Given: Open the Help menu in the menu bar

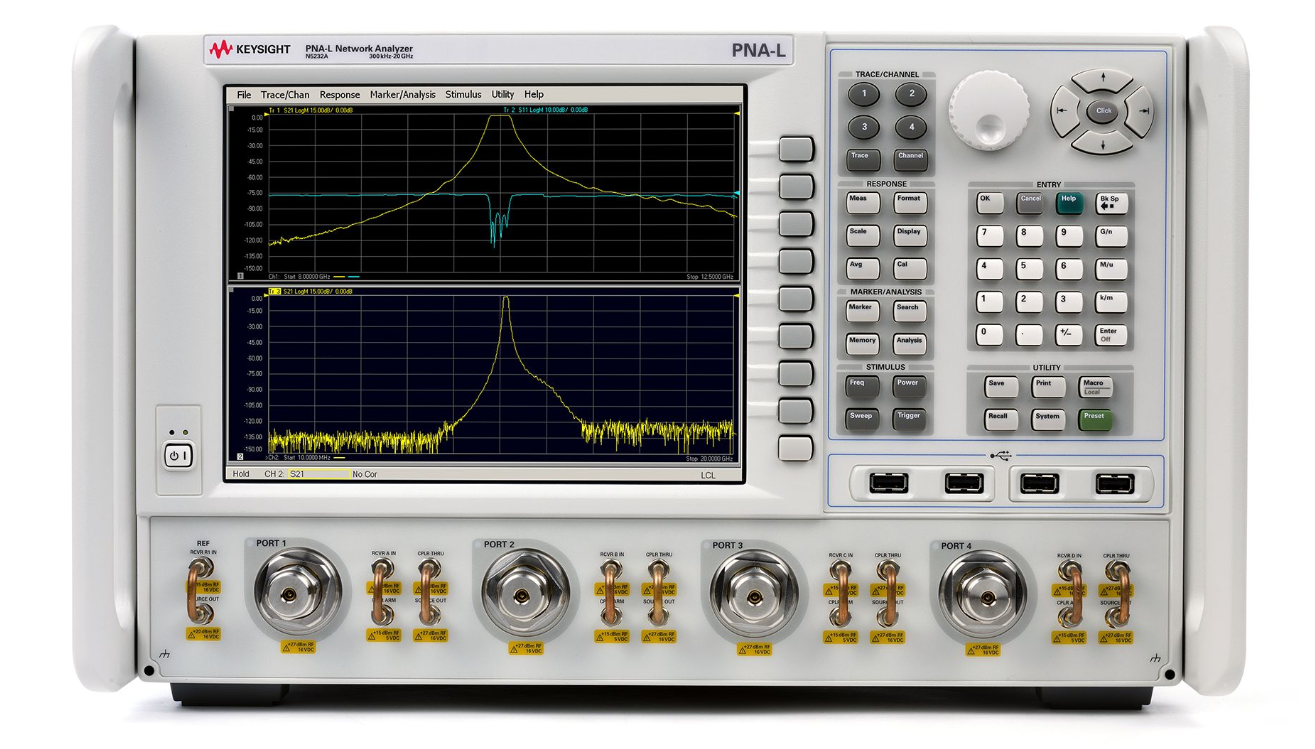Looking at the screenshot, I should click(534, 95).
